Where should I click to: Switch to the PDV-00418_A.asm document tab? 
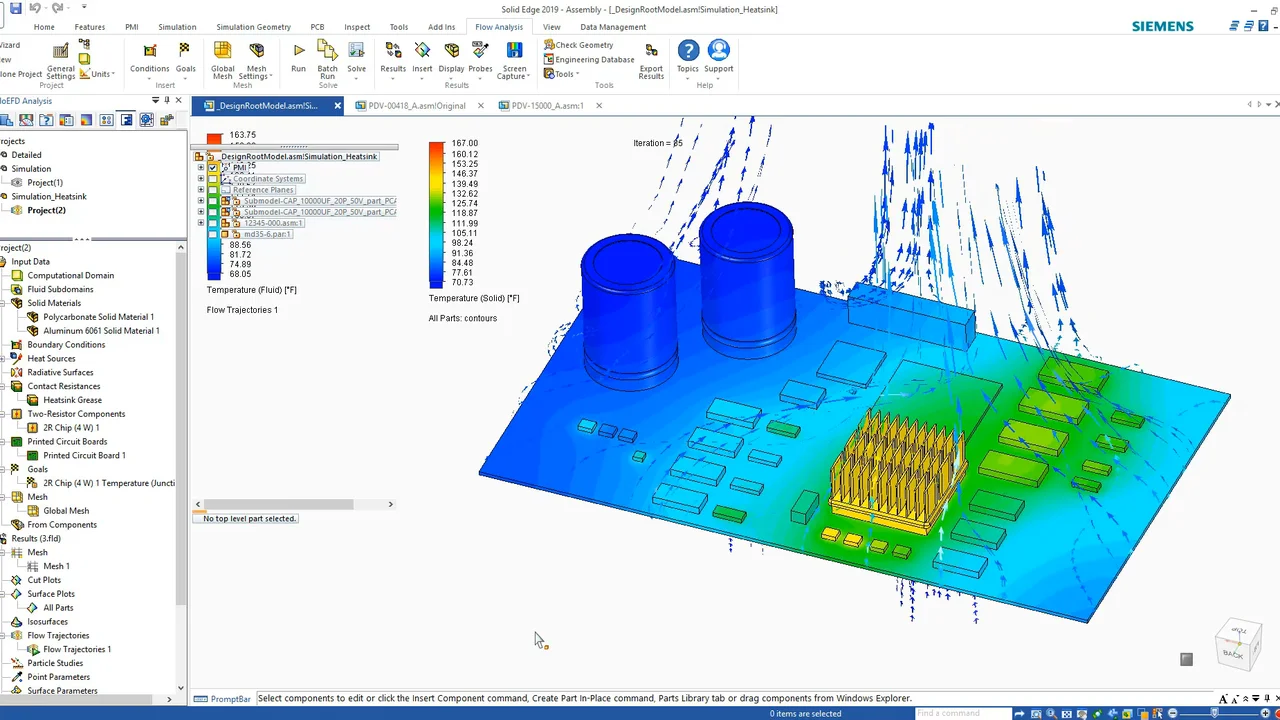(x=416, y=105)
